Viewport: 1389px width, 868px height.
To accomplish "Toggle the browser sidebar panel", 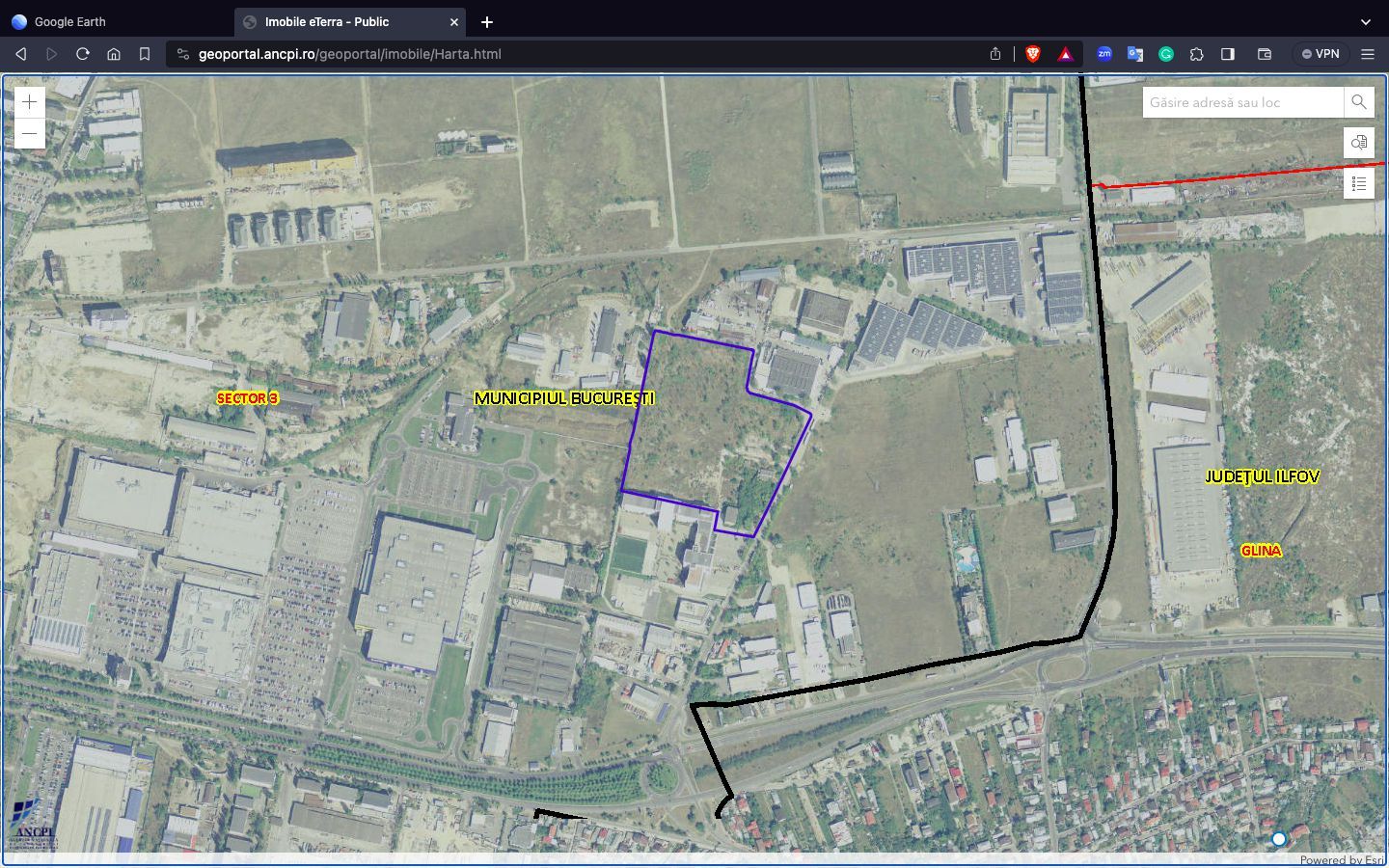I will point(1227,54).
